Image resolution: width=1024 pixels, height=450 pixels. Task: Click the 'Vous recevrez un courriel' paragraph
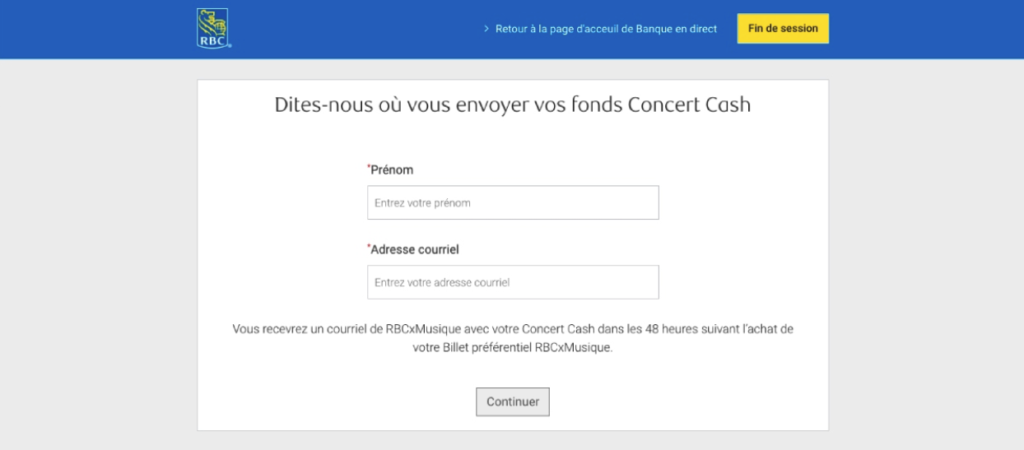(512, 338)
